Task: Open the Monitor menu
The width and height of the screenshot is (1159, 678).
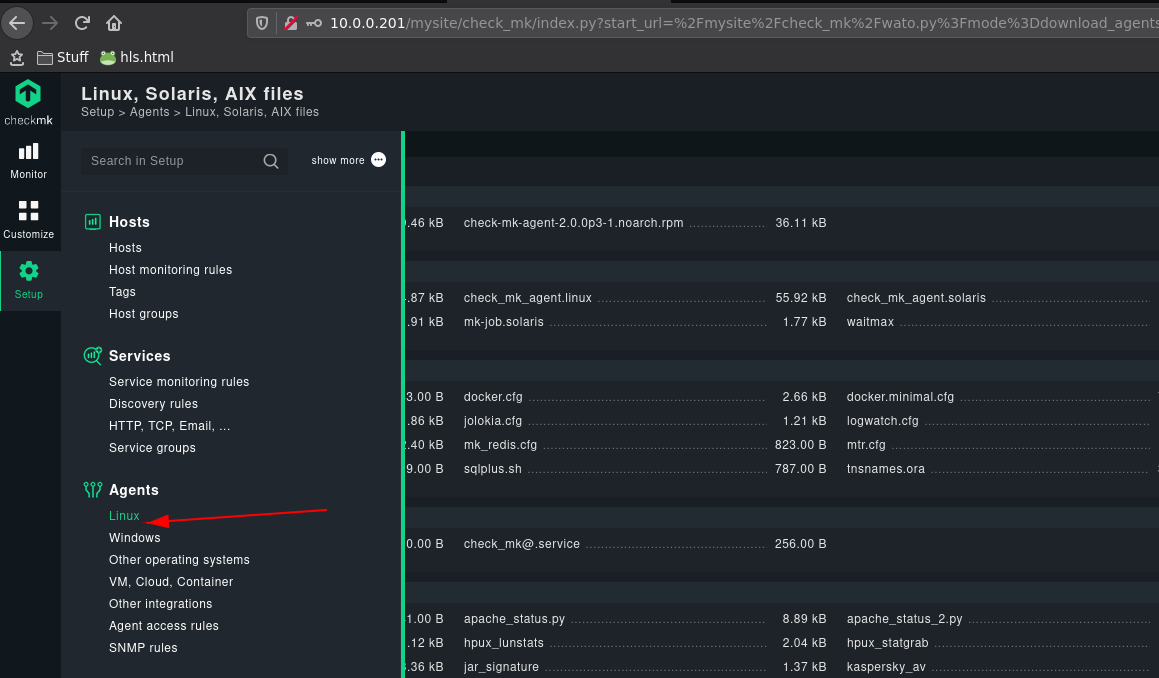Action: (29, 161)
